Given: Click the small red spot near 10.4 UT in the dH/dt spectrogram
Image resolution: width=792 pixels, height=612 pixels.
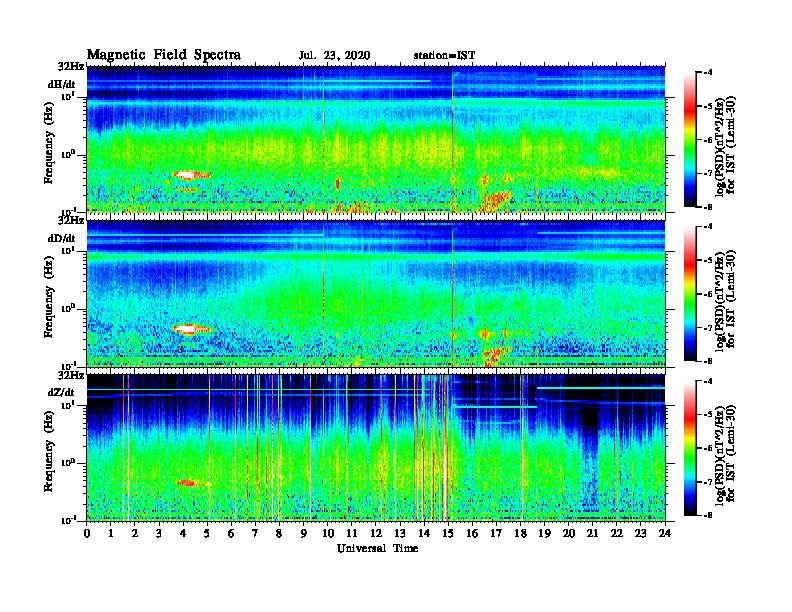Looking at the screenshot, I should coord(337,183).
